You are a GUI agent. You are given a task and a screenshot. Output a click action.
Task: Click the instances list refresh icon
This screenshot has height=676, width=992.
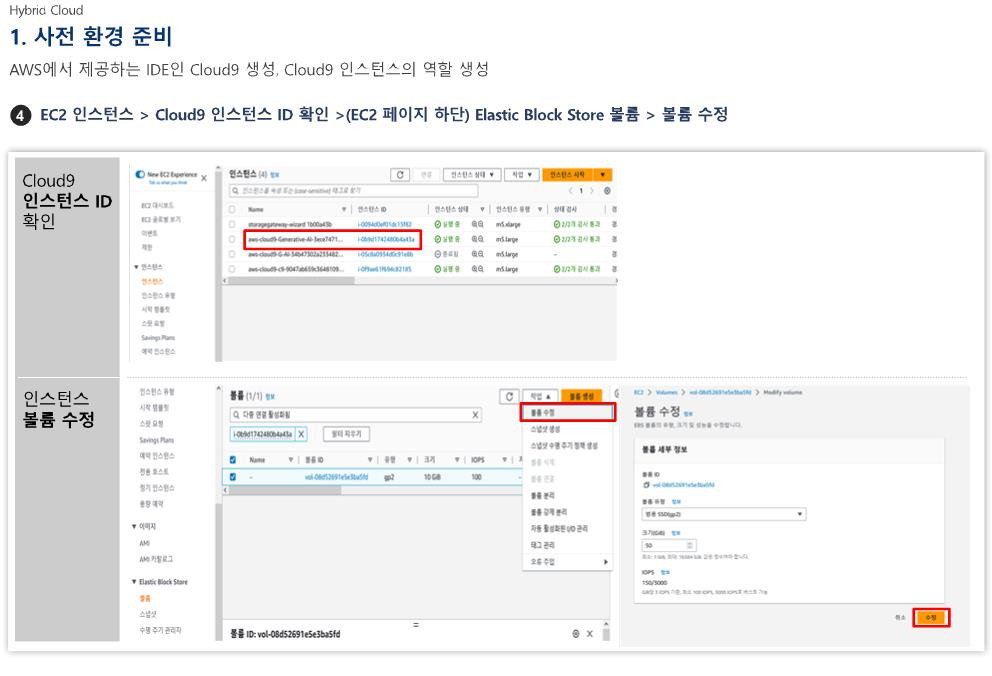[400, 175]
